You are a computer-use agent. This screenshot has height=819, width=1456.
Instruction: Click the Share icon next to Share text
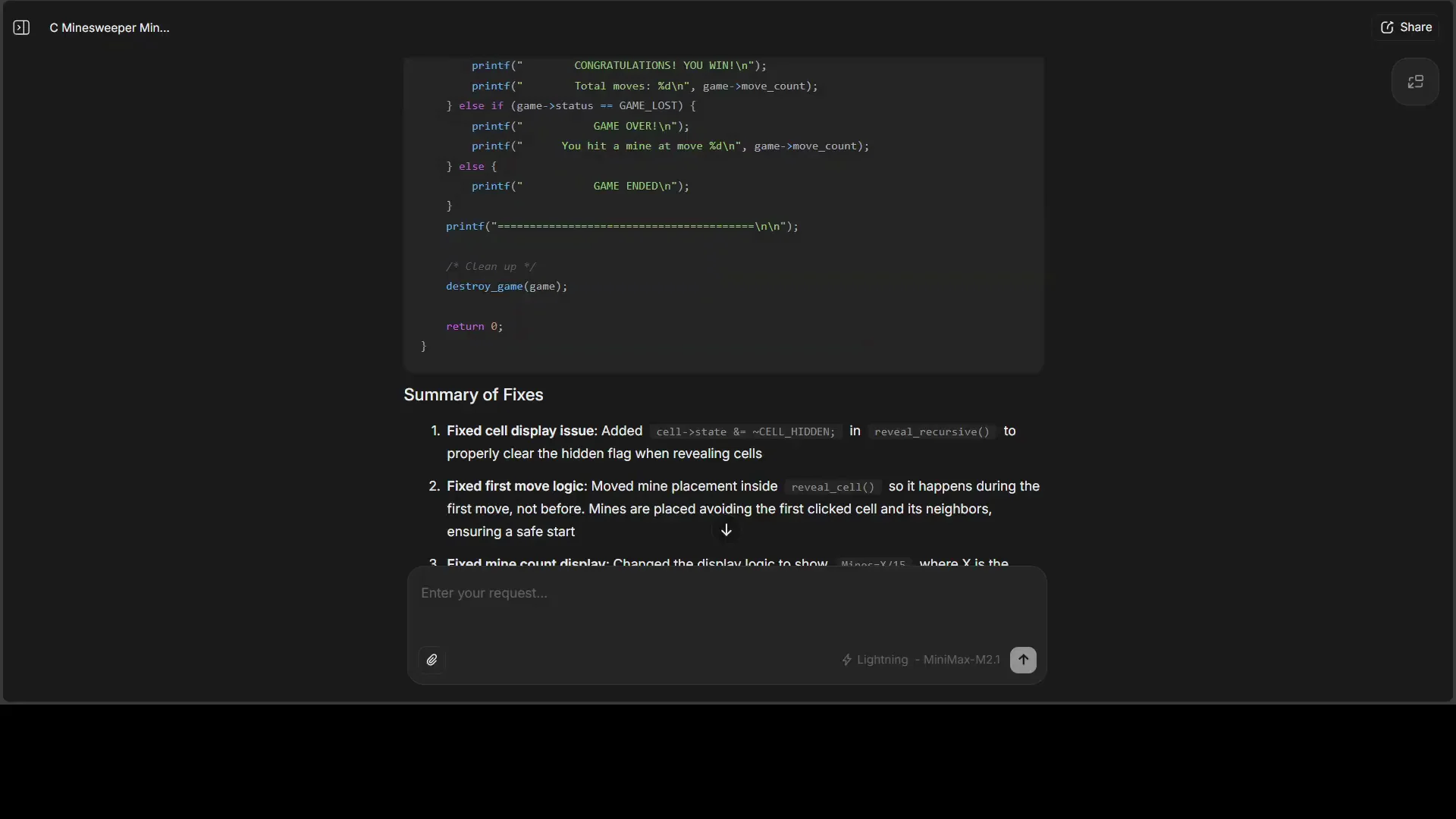(x=1387, y=27)
